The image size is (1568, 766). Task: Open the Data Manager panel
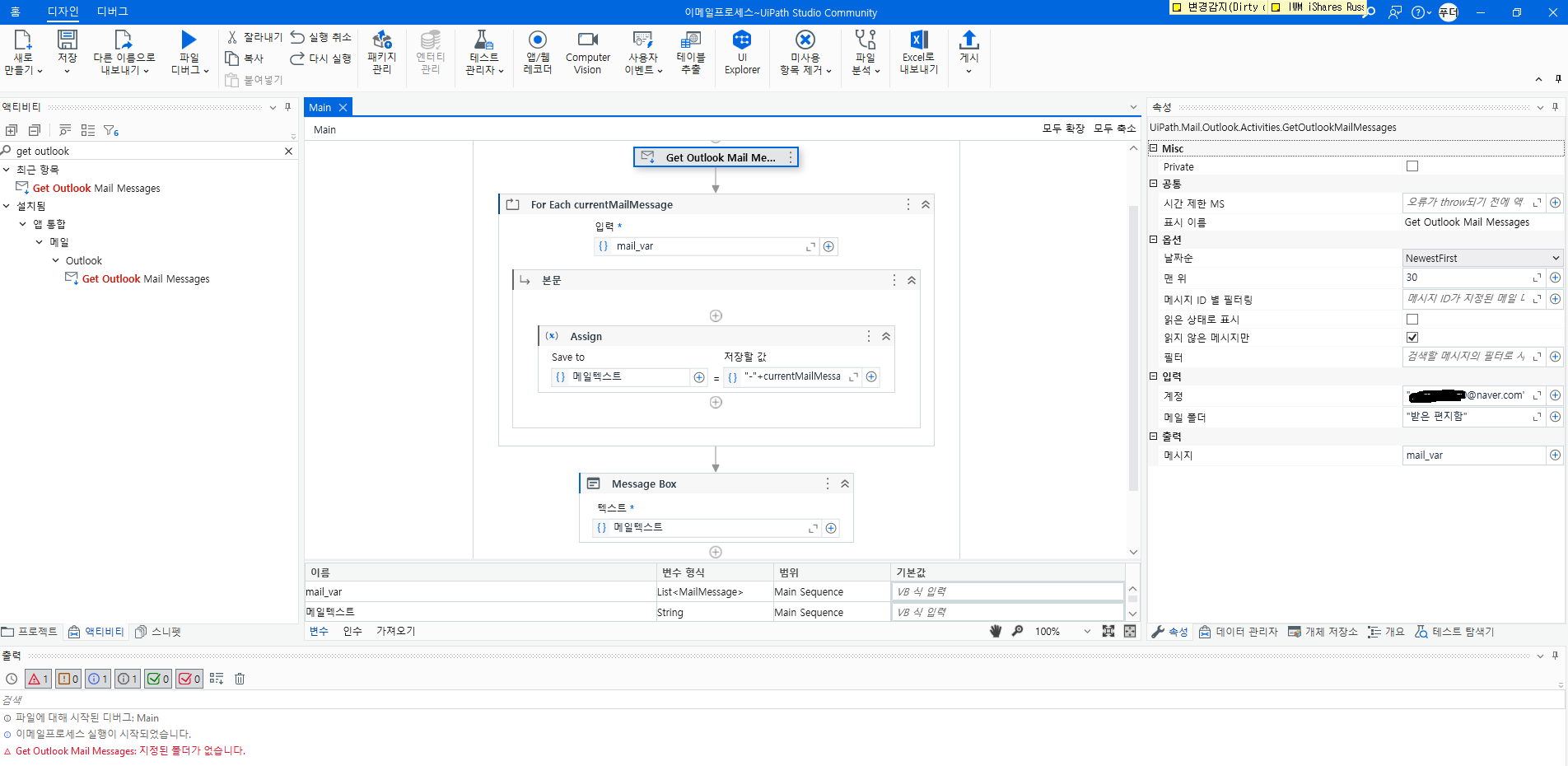pyautogui.click(x=1238, y=632)
